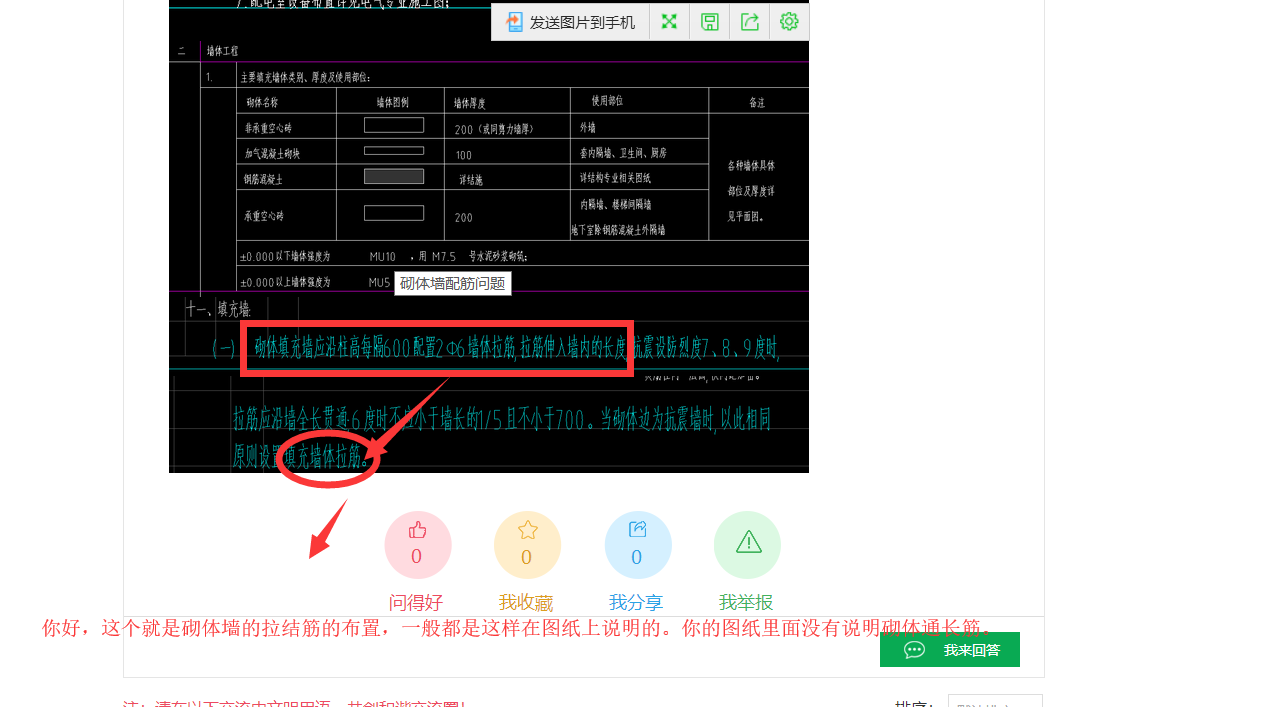The height and width of the screenshot is (707, 1271).
Task: Click the share/export icon in image toolbar
Action: click(750, 22)
